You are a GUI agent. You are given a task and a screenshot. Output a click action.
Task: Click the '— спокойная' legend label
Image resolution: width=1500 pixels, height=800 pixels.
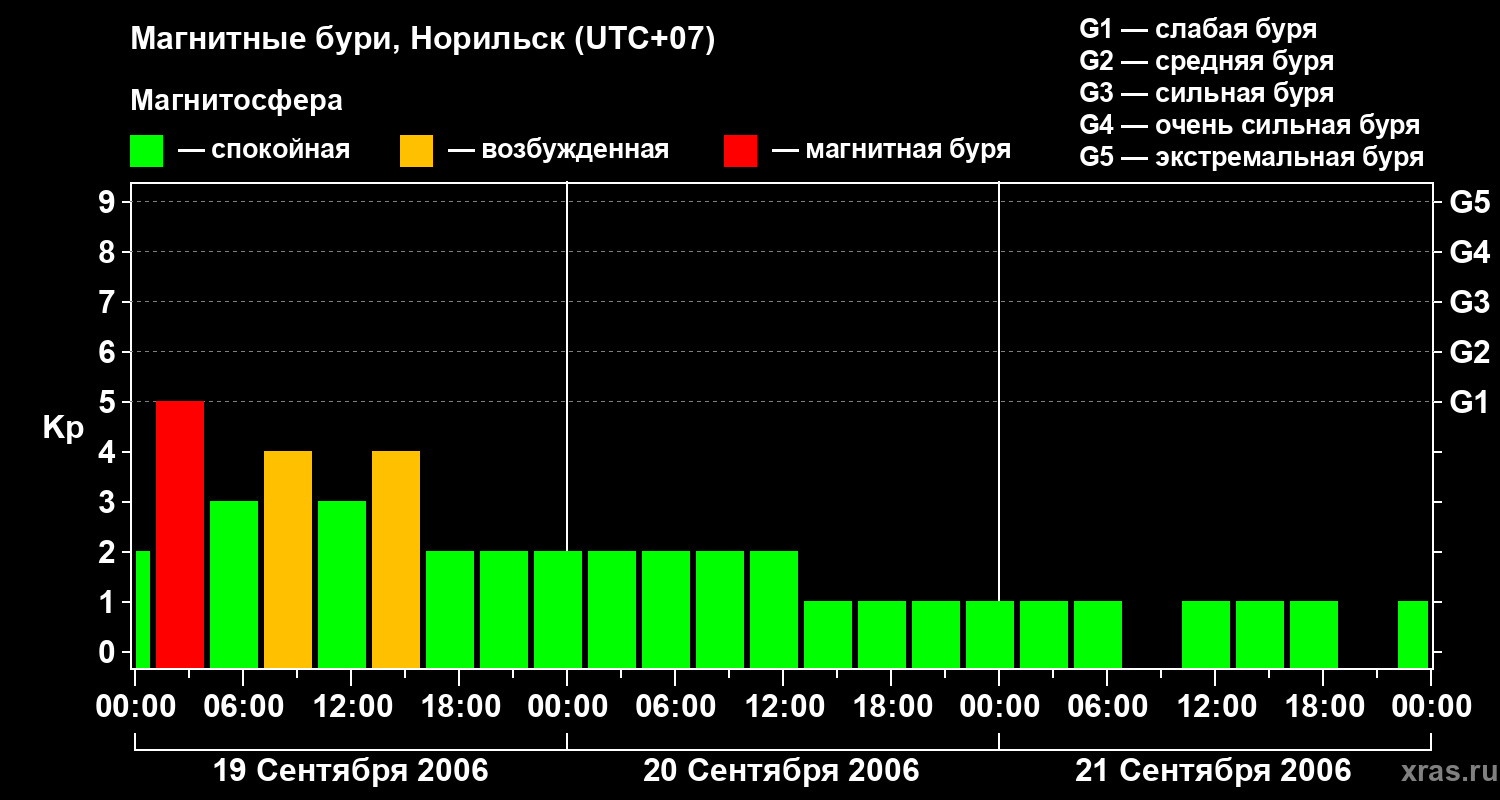(x=264, y=151)
